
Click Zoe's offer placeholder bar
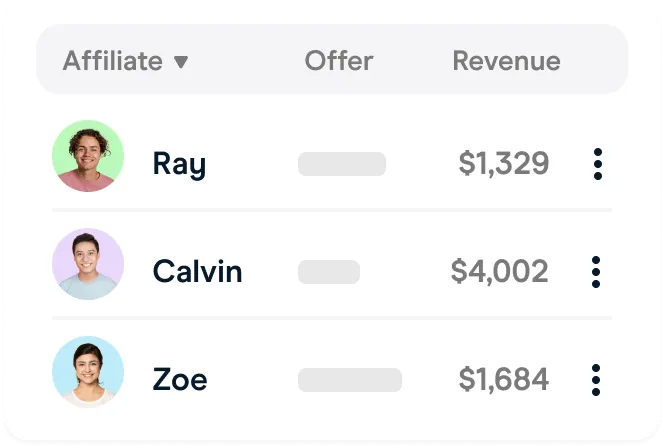click(x=350, y=379)
